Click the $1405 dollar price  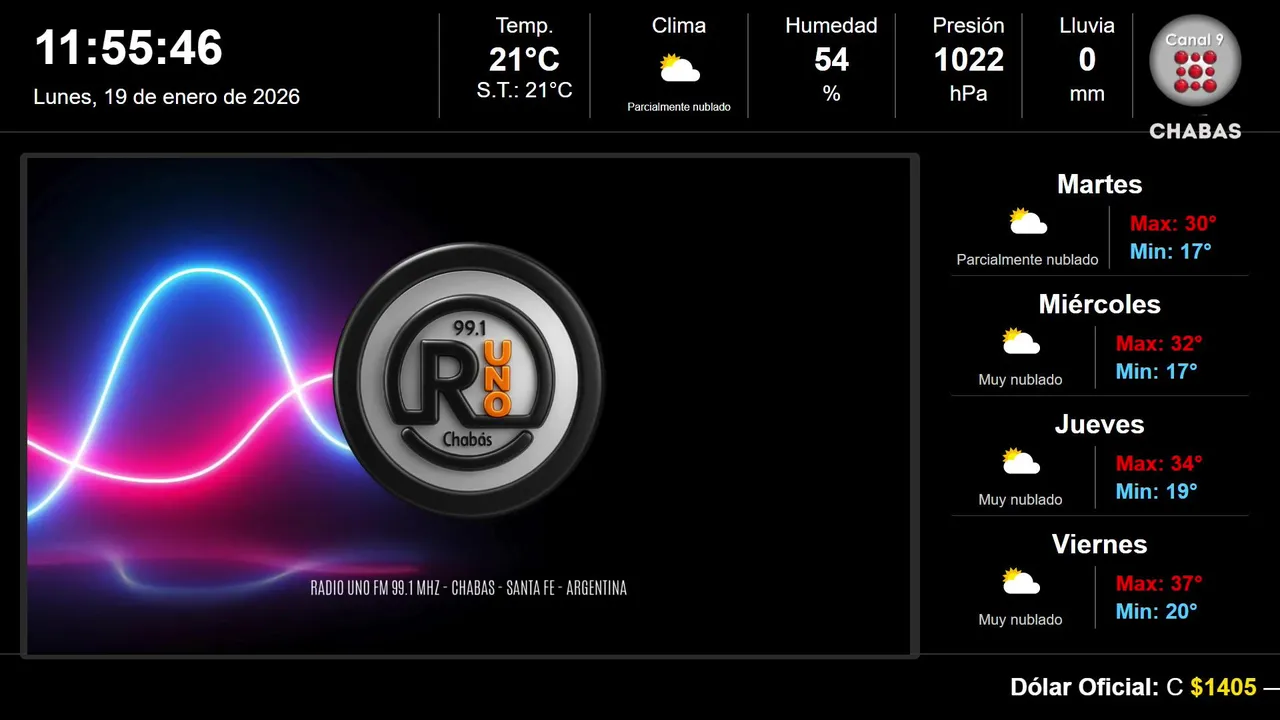pos(1223,688)
